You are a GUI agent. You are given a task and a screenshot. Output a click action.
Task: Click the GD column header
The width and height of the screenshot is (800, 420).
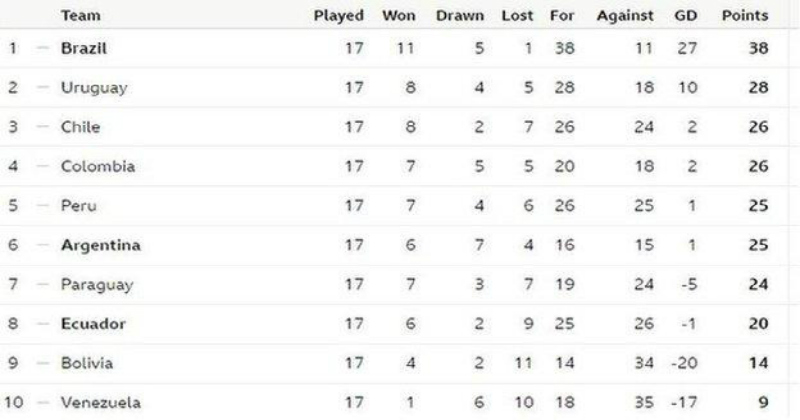tap(685, 16)
